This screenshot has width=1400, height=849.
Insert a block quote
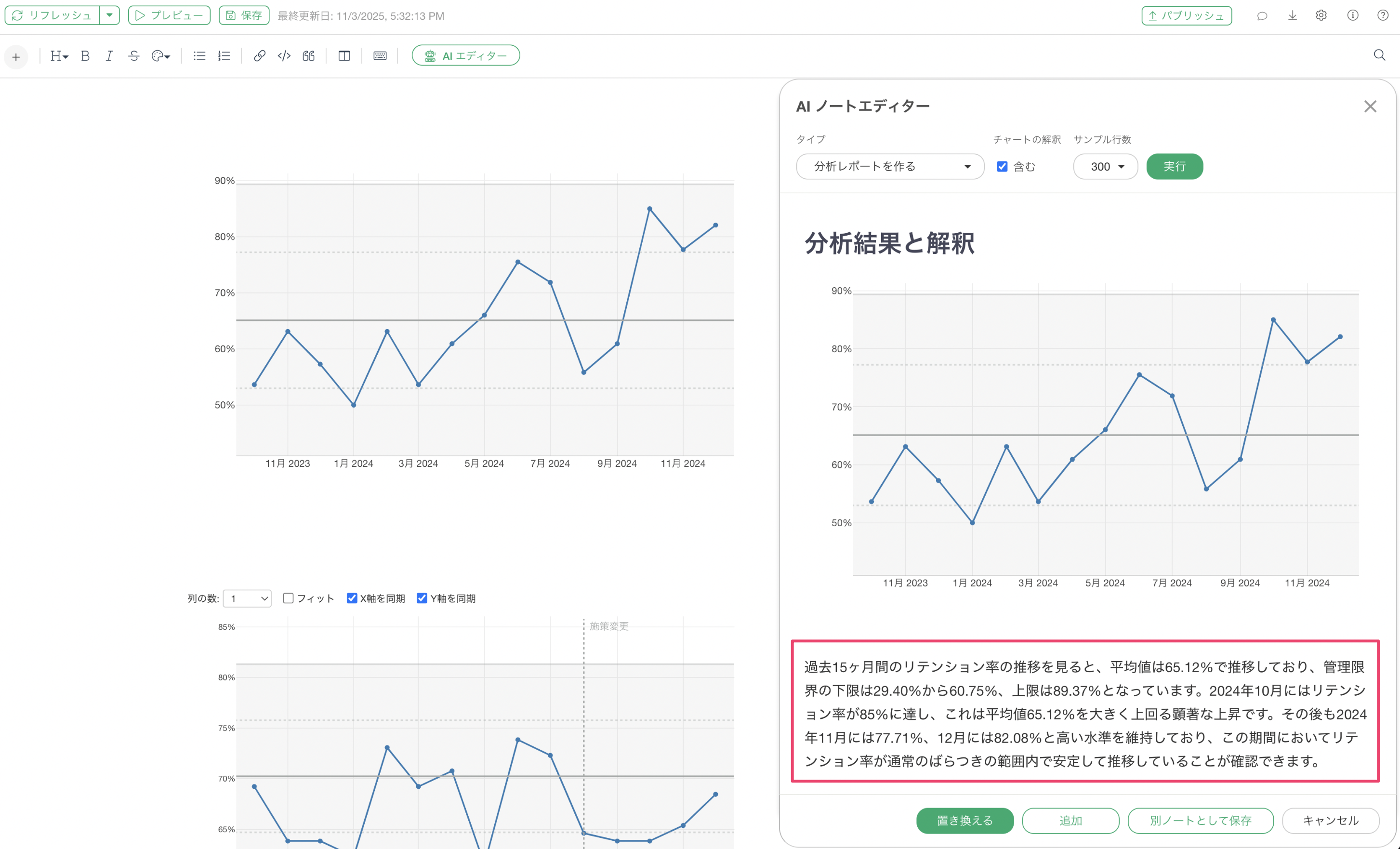click(x=308, y=56)
